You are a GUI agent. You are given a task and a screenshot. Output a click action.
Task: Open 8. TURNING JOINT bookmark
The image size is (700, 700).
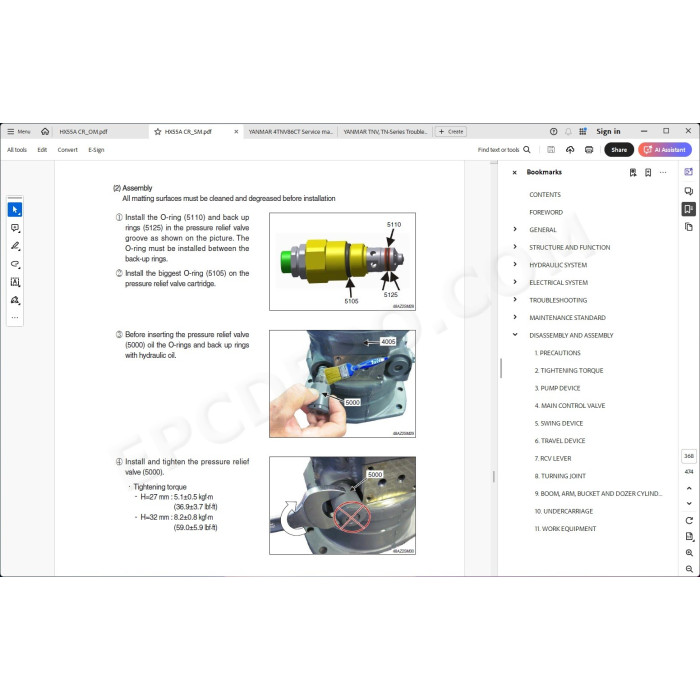click(560, 476)
